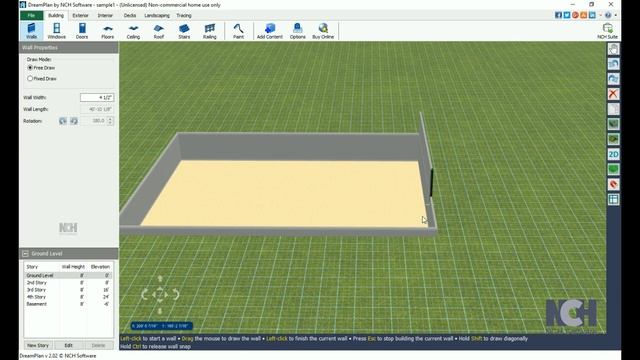Click the Elevation column header

100,267
